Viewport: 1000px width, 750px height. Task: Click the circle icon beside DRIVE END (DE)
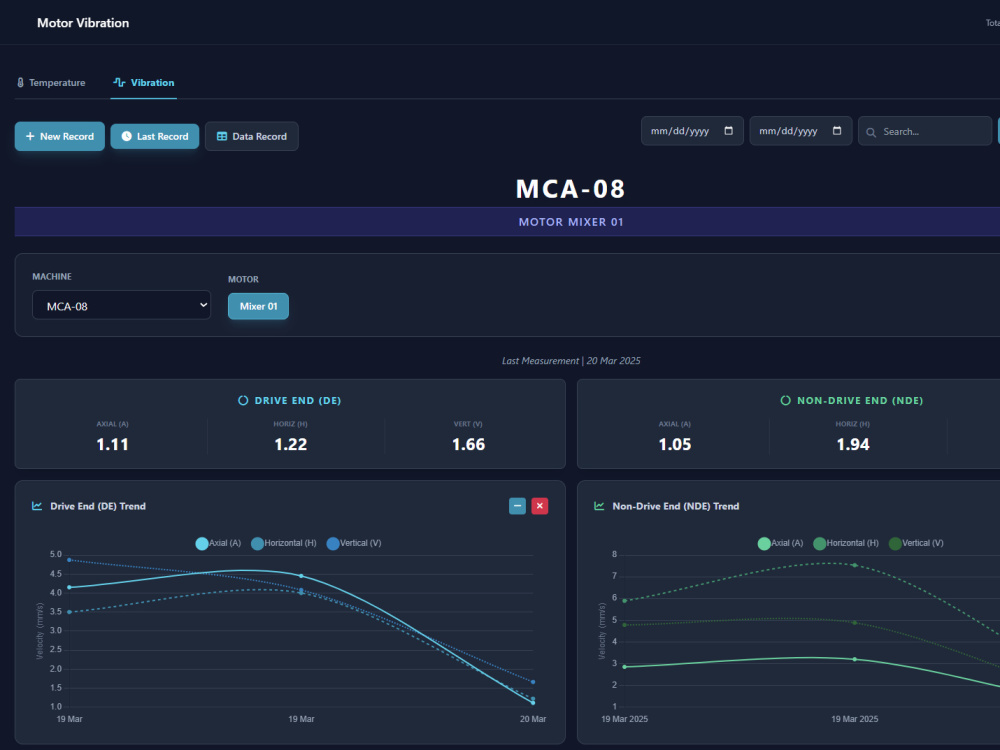point(243,401)
